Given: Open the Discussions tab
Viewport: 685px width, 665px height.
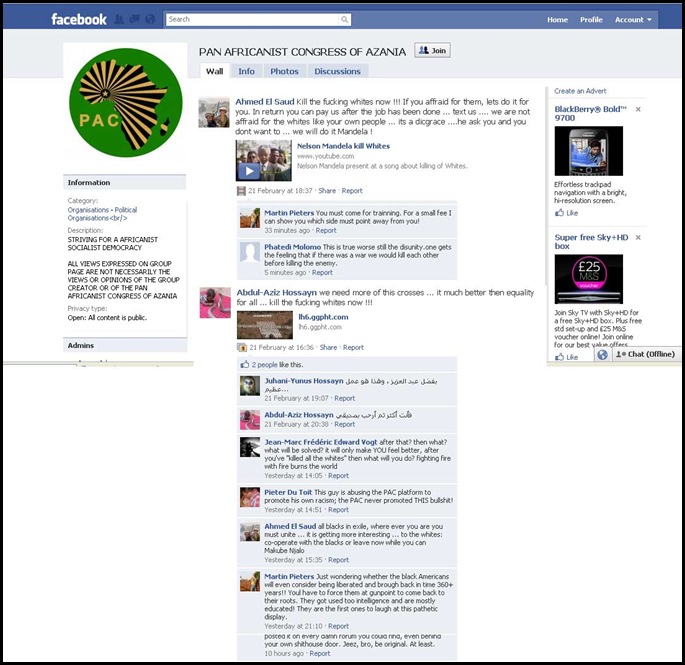Looking at the screenshot, I should (x=338, y=71).
